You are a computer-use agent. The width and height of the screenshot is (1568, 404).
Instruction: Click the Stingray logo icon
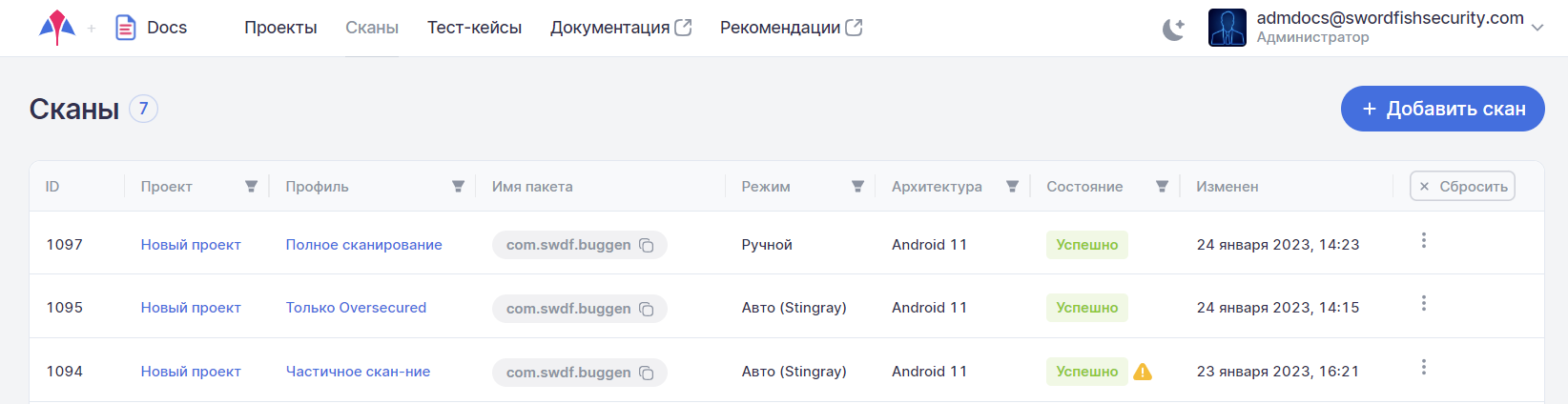tap(57, 28)
